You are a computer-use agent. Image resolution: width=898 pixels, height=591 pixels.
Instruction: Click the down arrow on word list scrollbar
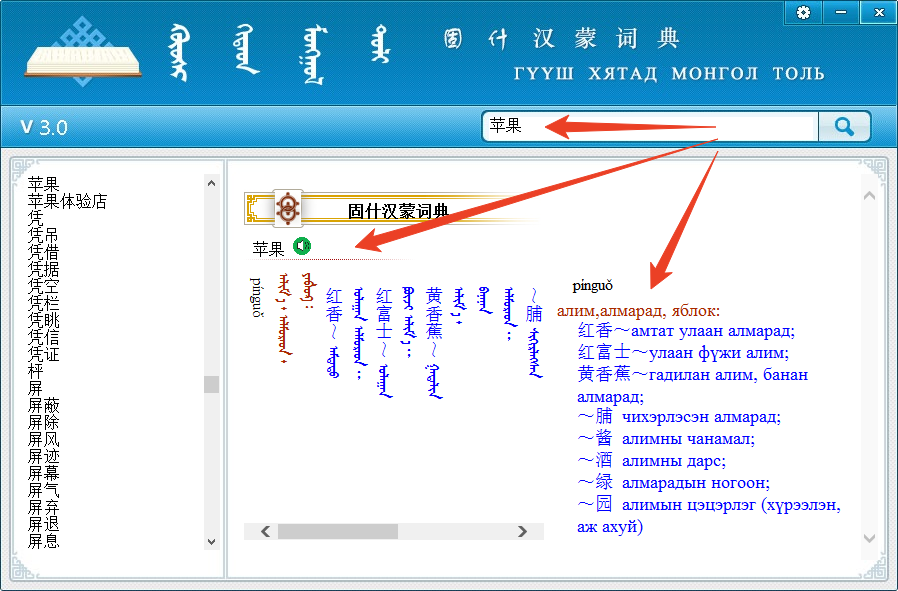pyautogui.click(x=211, y=541)
